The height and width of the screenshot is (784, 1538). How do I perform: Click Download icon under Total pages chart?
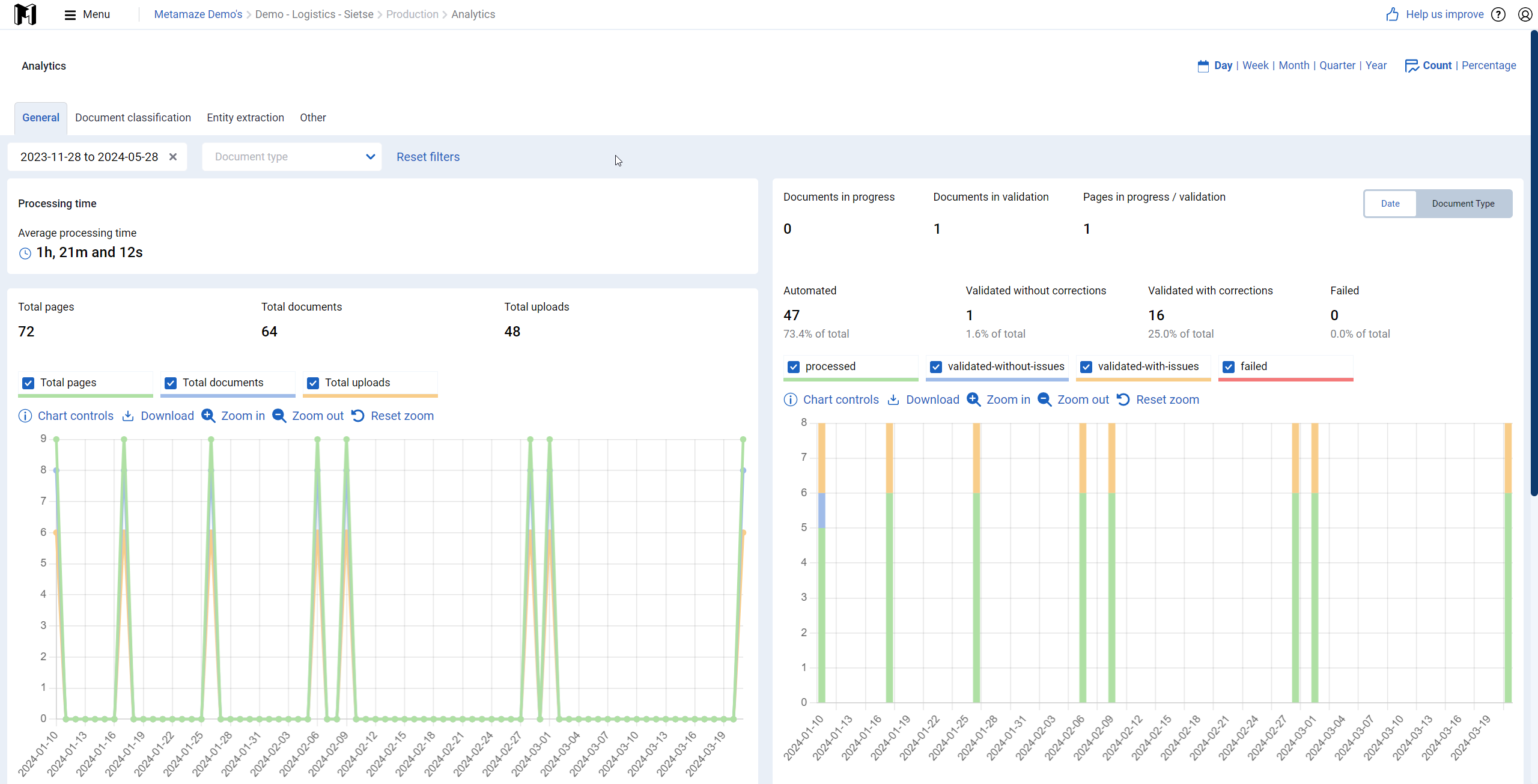point(128,416)
